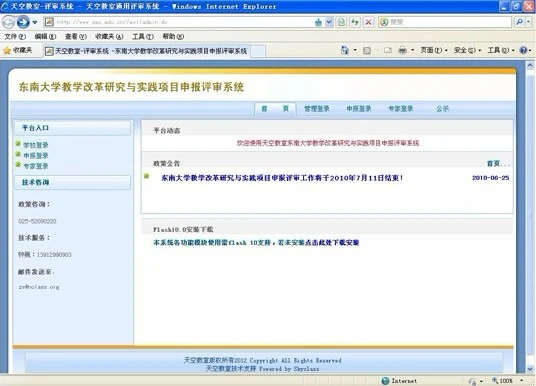Select the 专家登录 navigation tab
This screenshot has width=536, height=386.
click(x=401, y=109)
